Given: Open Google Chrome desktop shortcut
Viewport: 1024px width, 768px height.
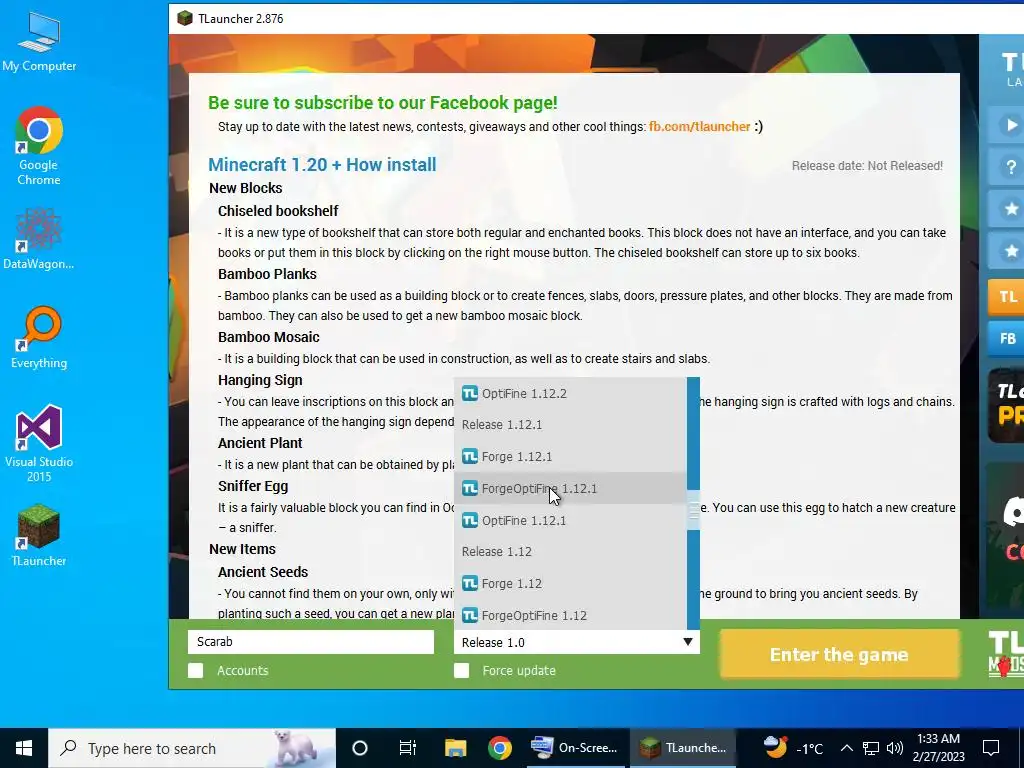Looking at the screenshot, I should click(x=39, y=146).
